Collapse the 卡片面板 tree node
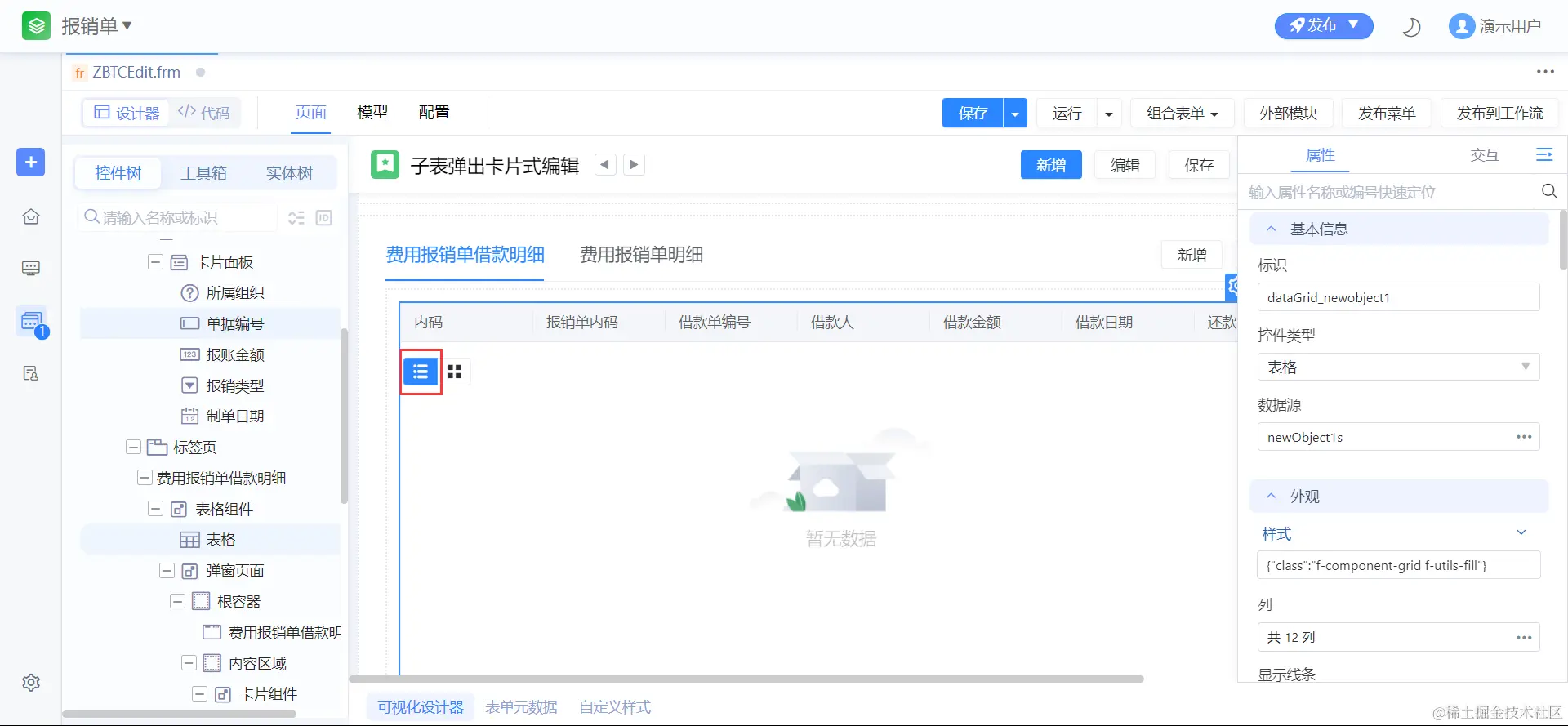This screenshot has width=1568, height=726. point(154,262)
